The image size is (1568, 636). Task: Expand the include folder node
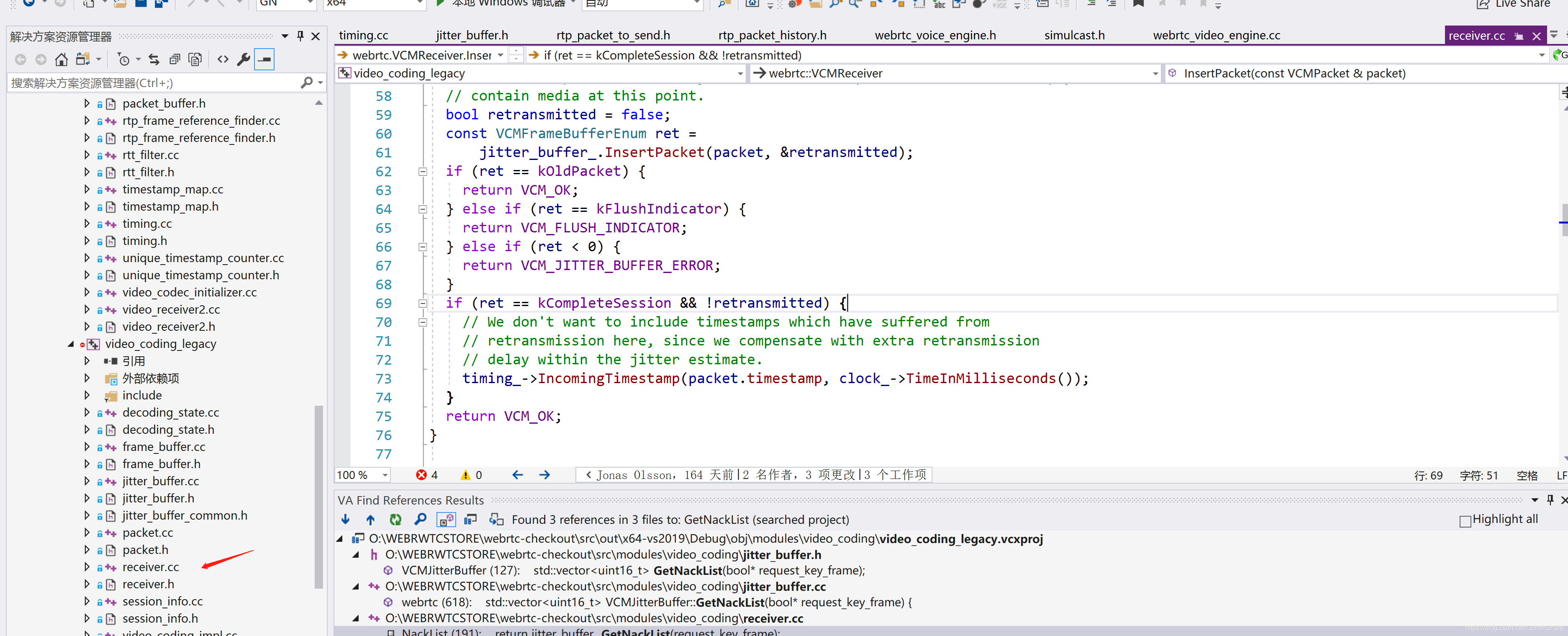(x=87, y=395)
